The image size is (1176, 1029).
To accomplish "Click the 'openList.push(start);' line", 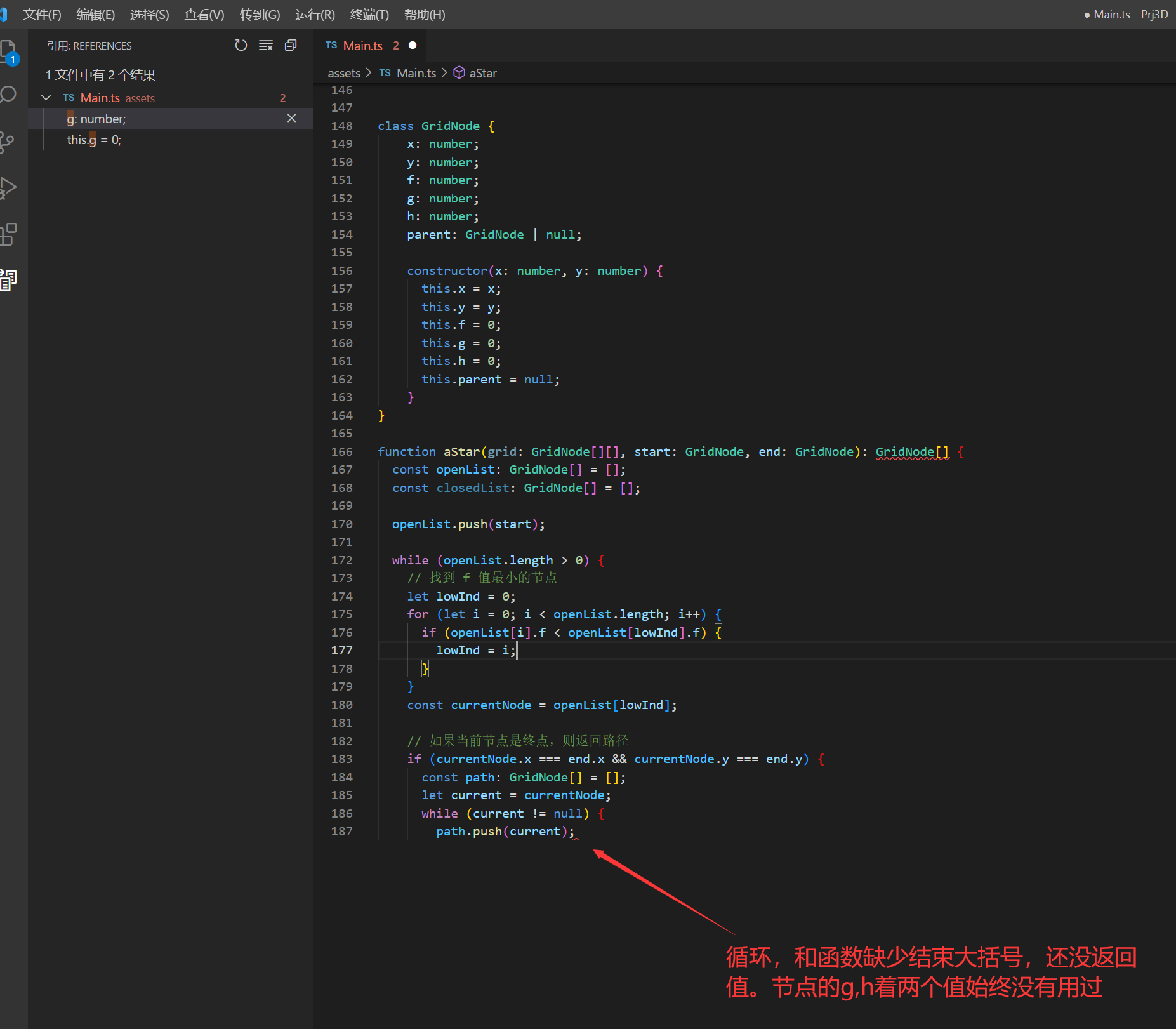I will [x=468, y=524].
